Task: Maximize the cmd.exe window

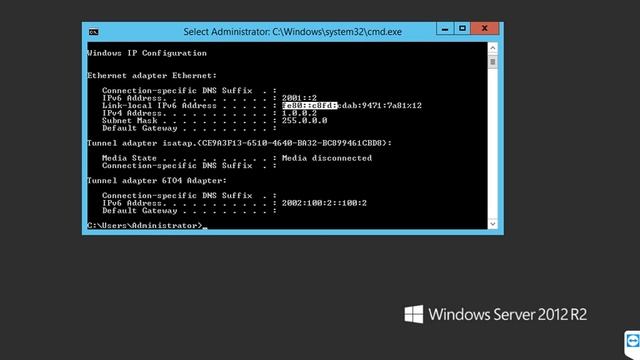Action: (462, 29)
